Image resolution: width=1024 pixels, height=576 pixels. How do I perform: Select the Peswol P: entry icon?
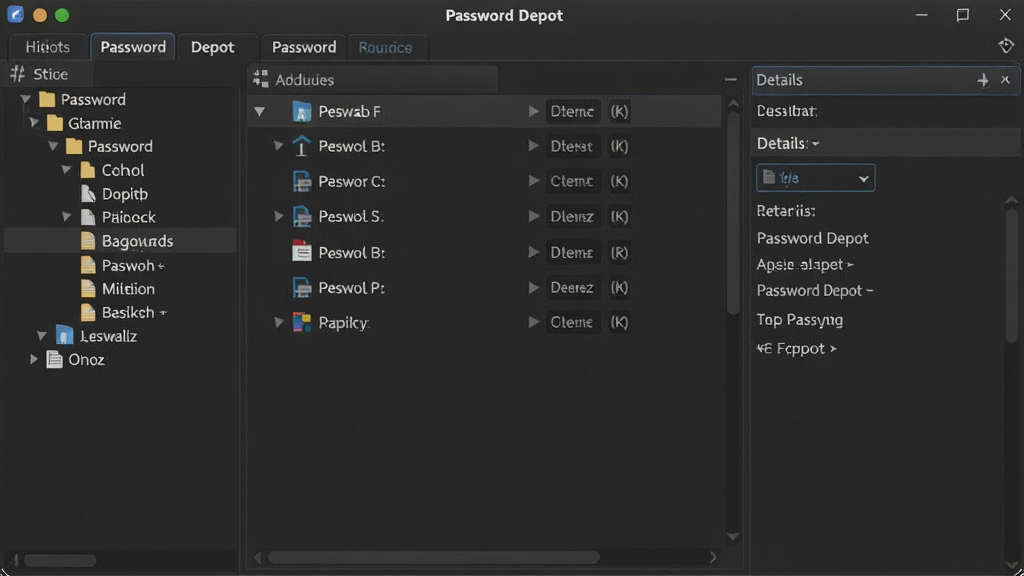301,287
